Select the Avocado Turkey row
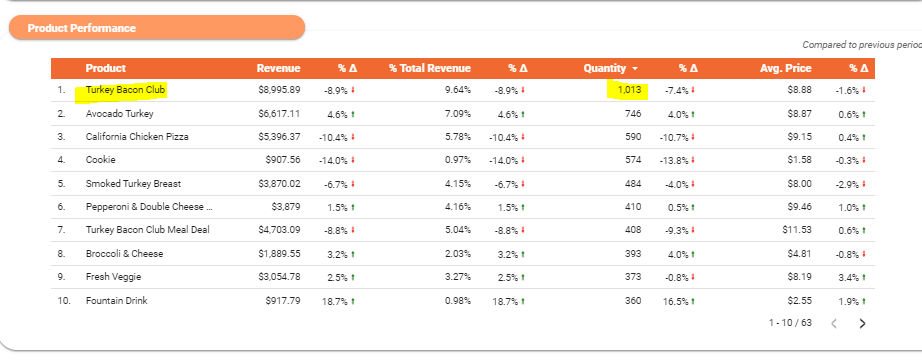This screenshot has width=922, height=364. click(463, 113)
